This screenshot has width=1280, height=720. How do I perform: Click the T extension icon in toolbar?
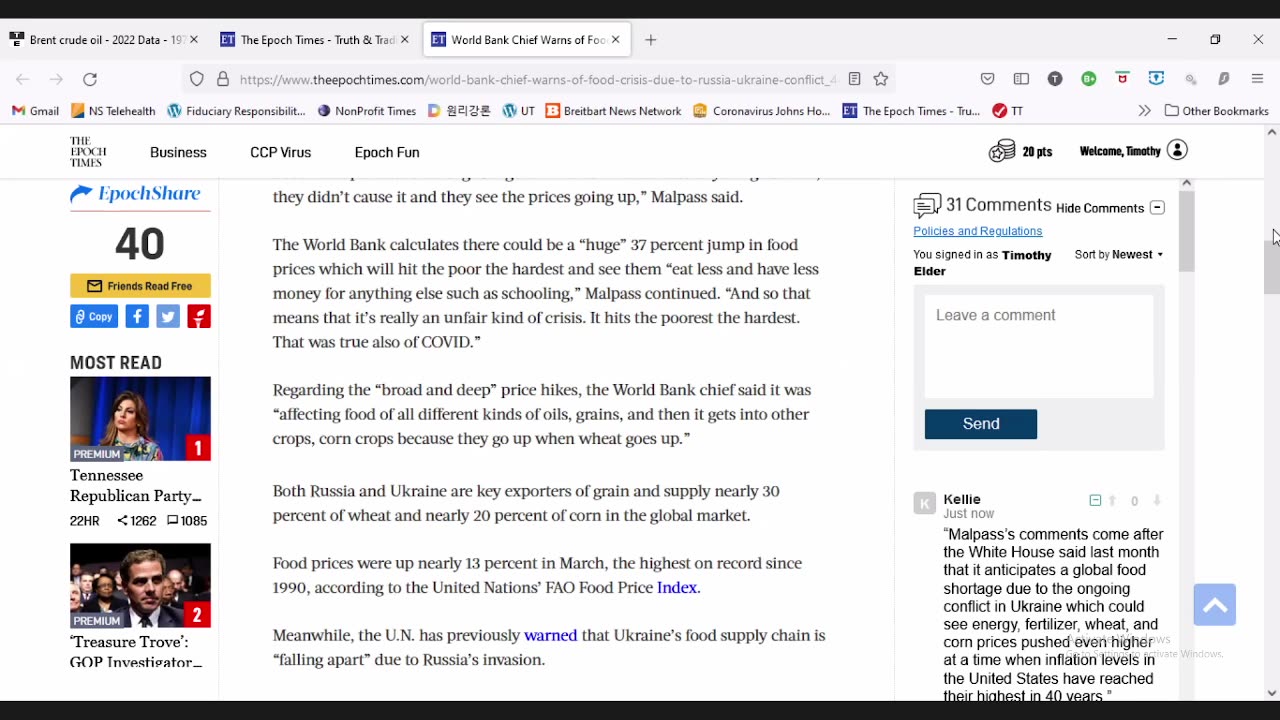pos(1055,79)
